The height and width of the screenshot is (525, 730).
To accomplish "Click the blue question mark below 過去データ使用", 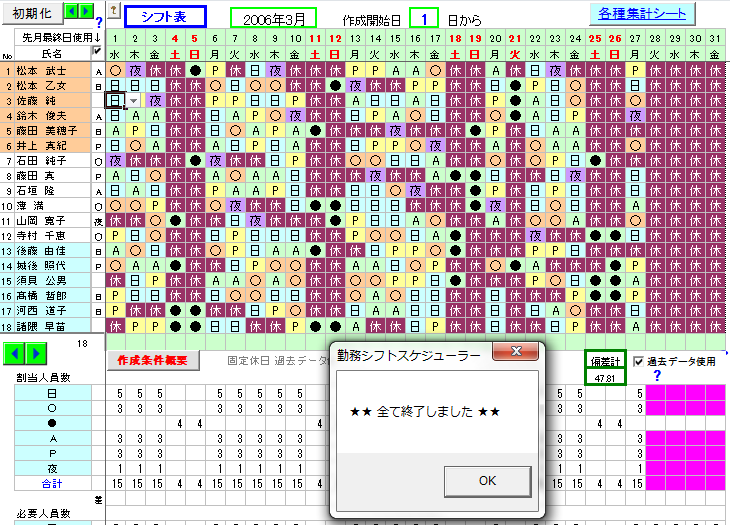I will click(657, 376).
